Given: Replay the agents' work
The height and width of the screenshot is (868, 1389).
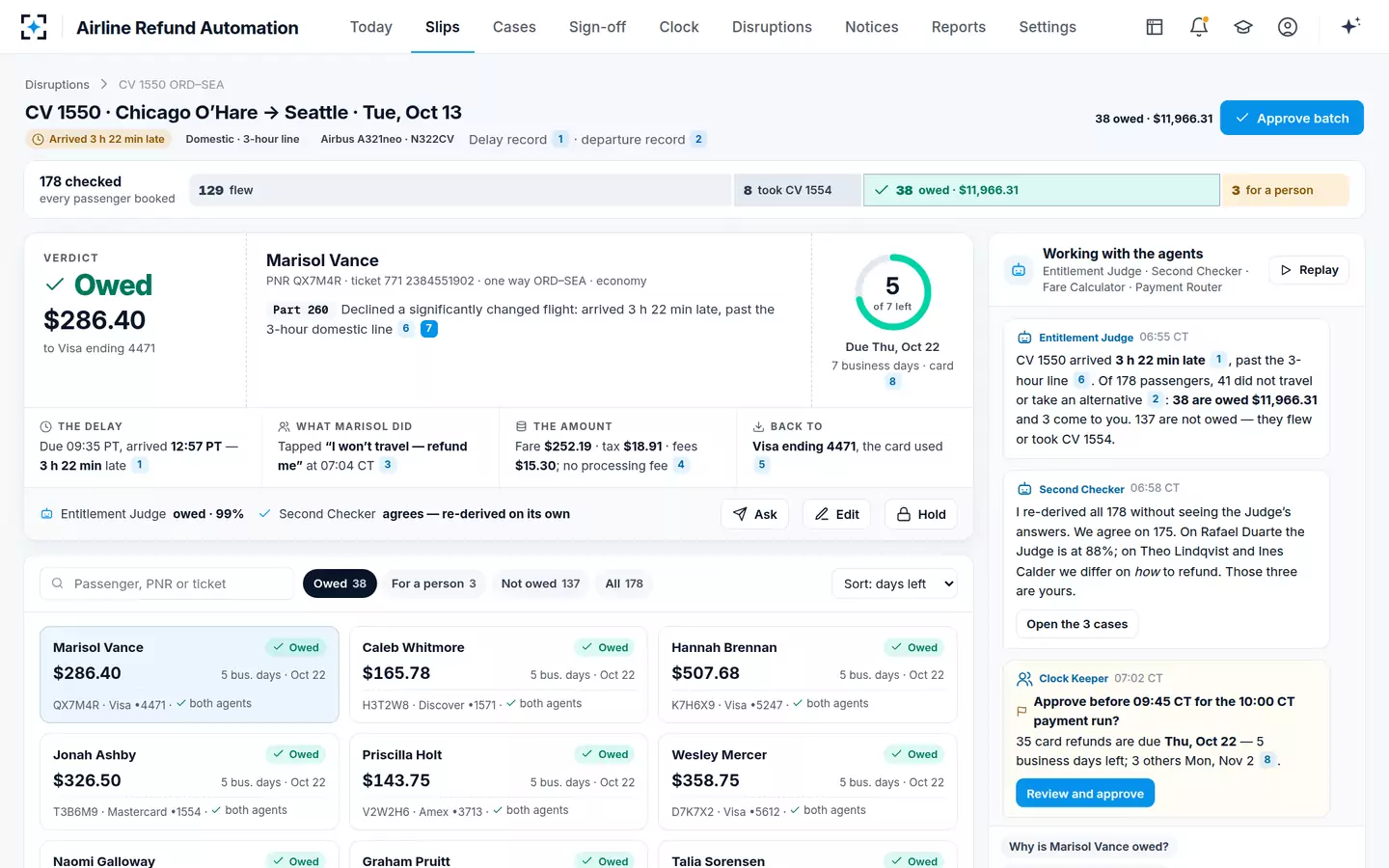Looking at the screenshot, I should coord(1309,270).
